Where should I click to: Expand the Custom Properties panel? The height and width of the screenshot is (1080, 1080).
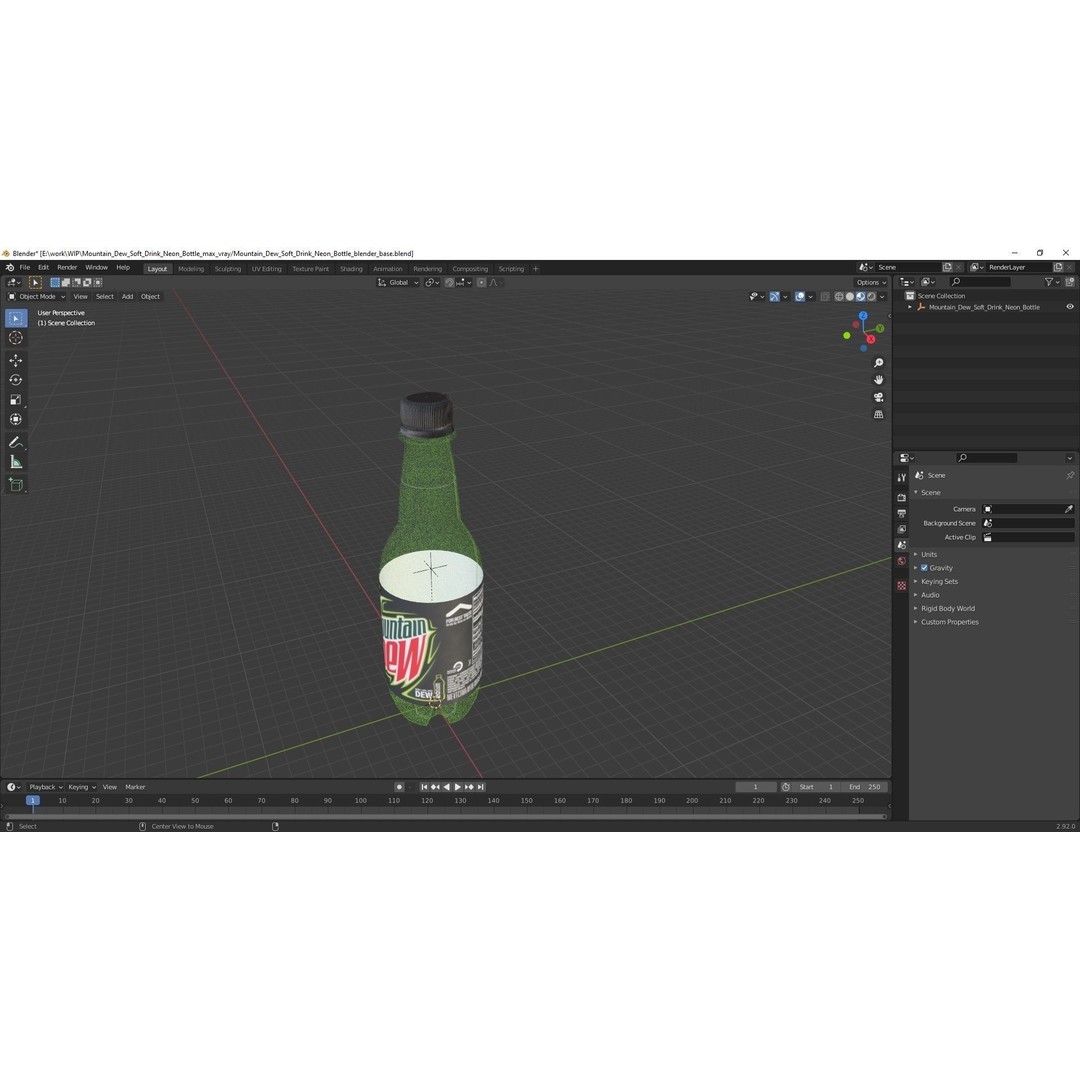tap(950, 622)
